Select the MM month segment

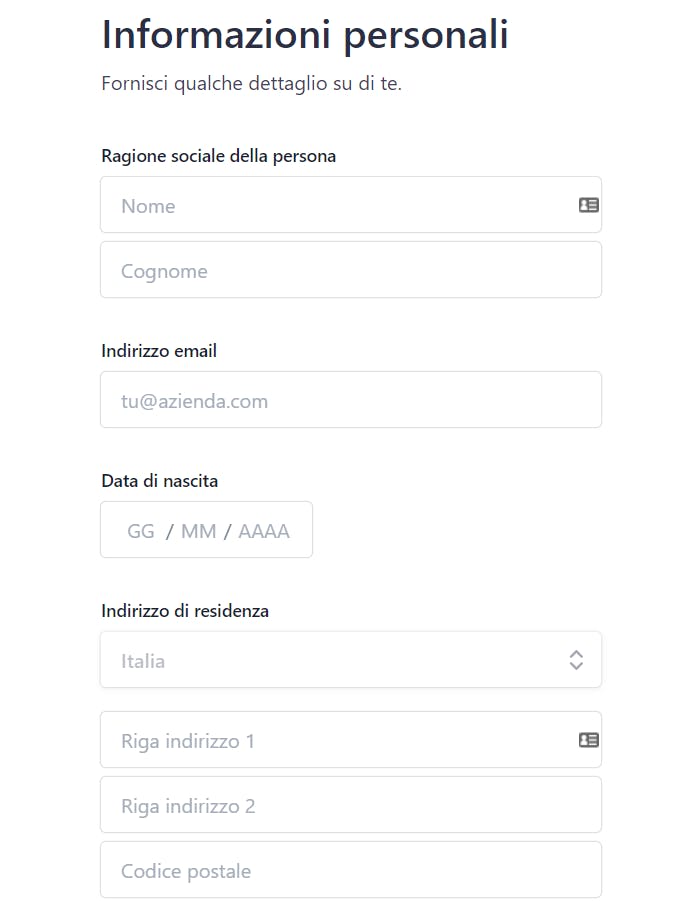pos(199,531)
